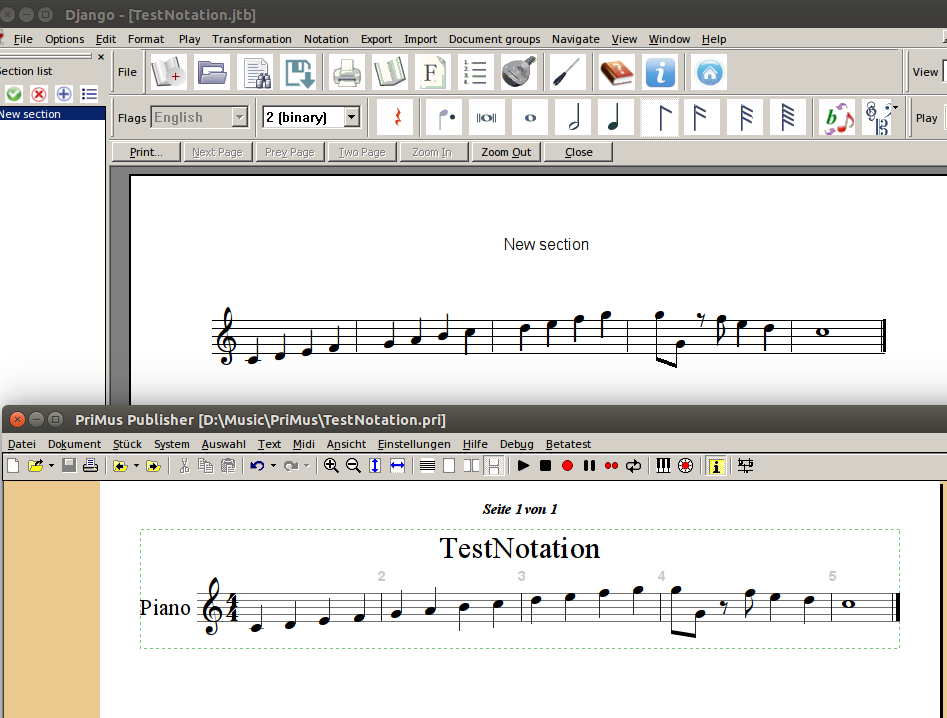Expand the undo history dropdown arrow
This screenshot has width=947, height=718.
coord(273,465)
